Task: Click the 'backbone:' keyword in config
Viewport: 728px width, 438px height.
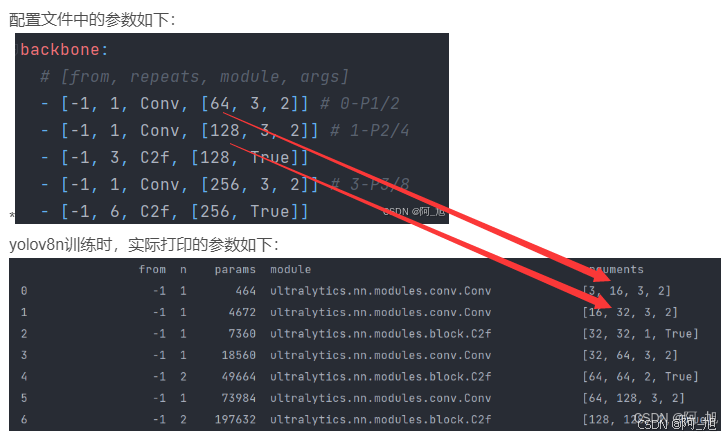Action: click(64, 50)
